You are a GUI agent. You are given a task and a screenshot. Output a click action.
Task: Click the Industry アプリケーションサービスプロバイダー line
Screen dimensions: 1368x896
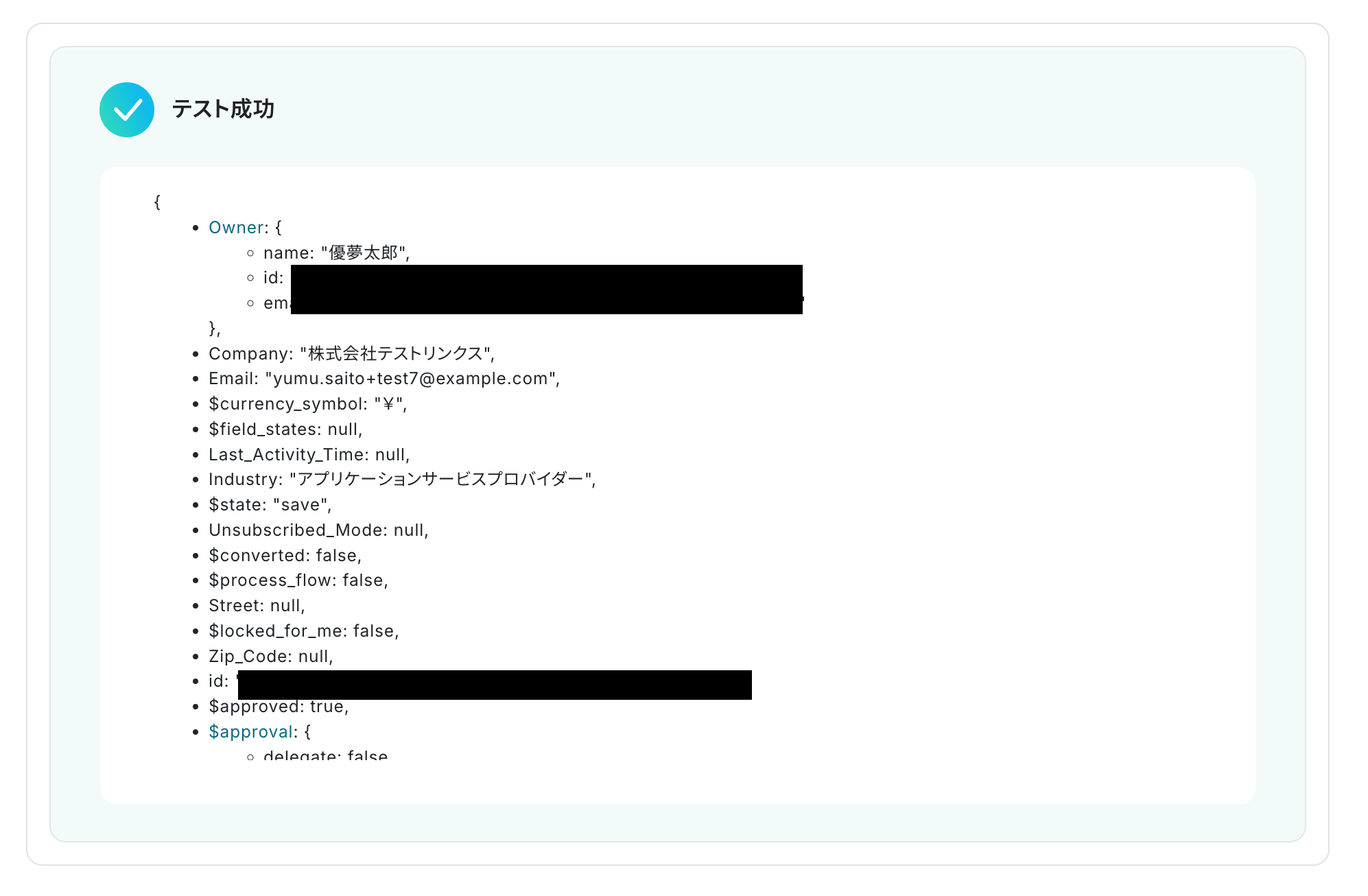[x=401, y=480]
